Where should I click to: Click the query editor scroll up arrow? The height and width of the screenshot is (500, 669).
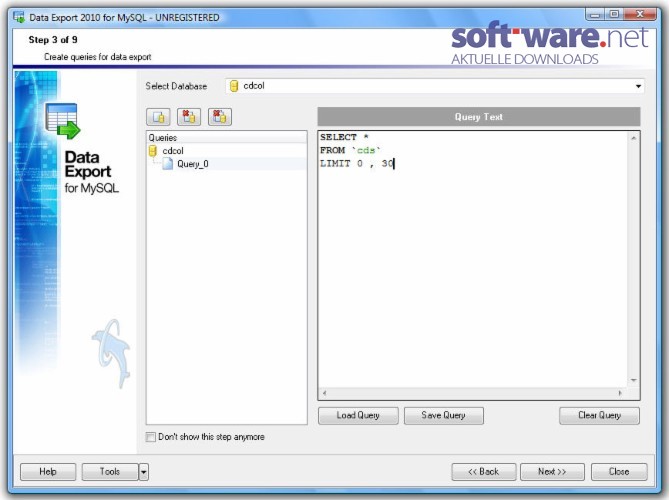click(634, 138)
